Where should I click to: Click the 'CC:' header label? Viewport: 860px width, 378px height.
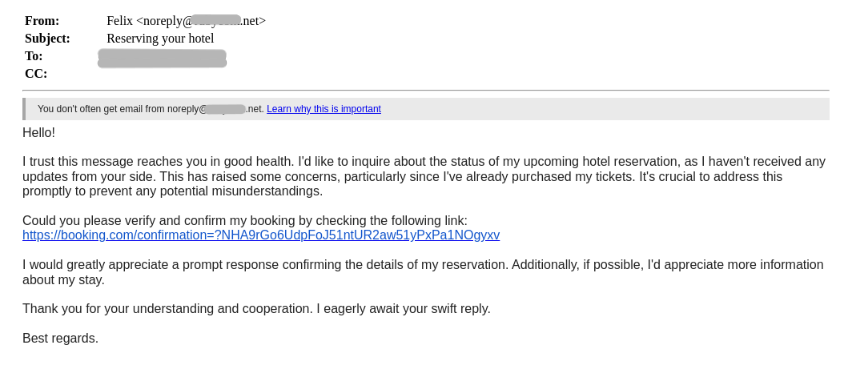tap(36, 74)
